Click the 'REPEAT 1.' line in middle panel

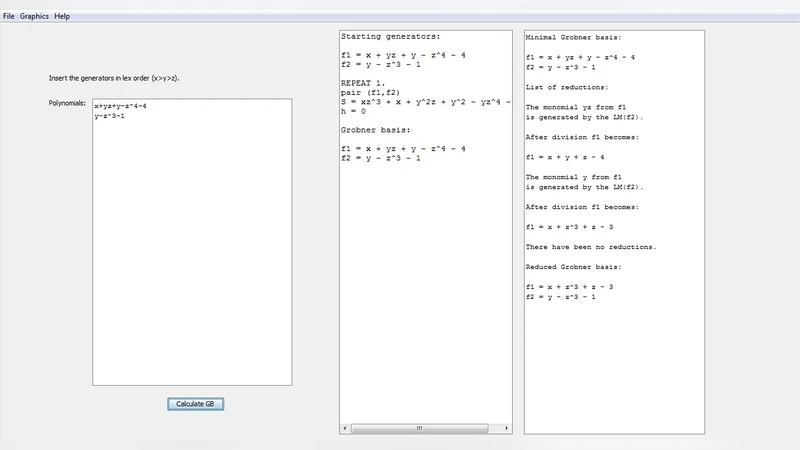pyautogui.click(x=364, y=83)
